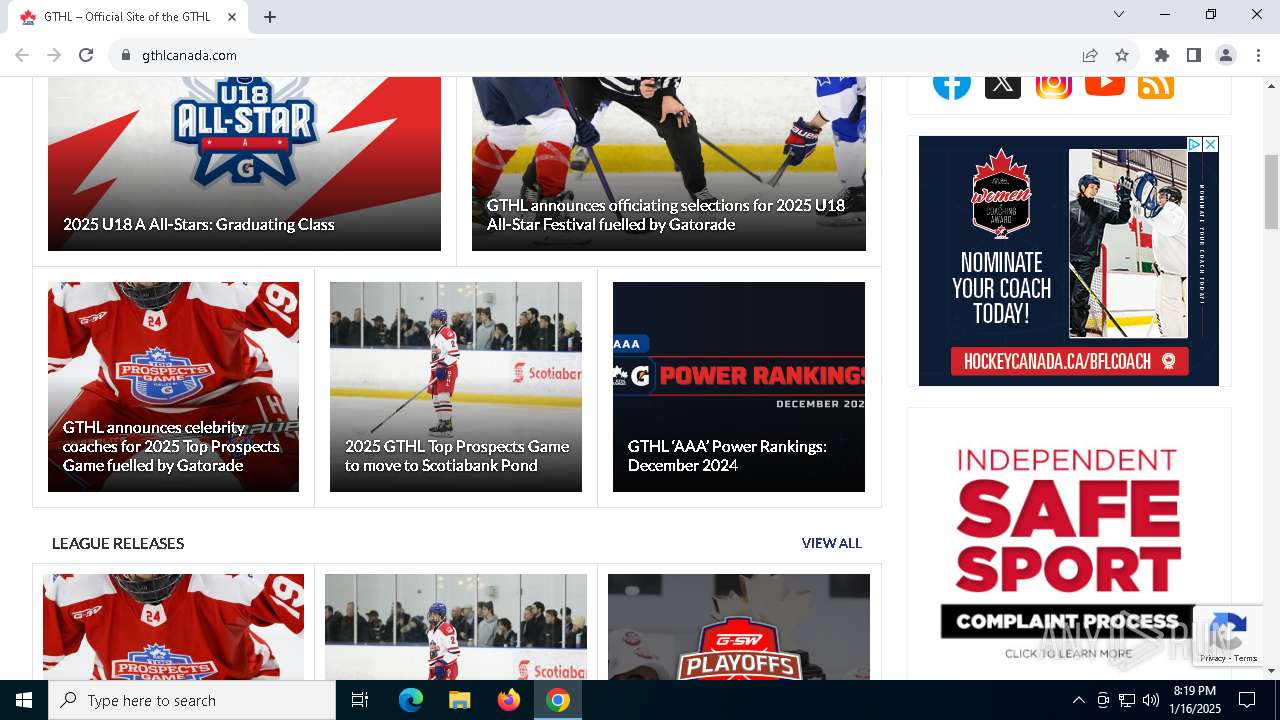Launch Firefox from taskbar
Image resolution: width=1280 pixels, height=720 pixels.
click(509, 700)
